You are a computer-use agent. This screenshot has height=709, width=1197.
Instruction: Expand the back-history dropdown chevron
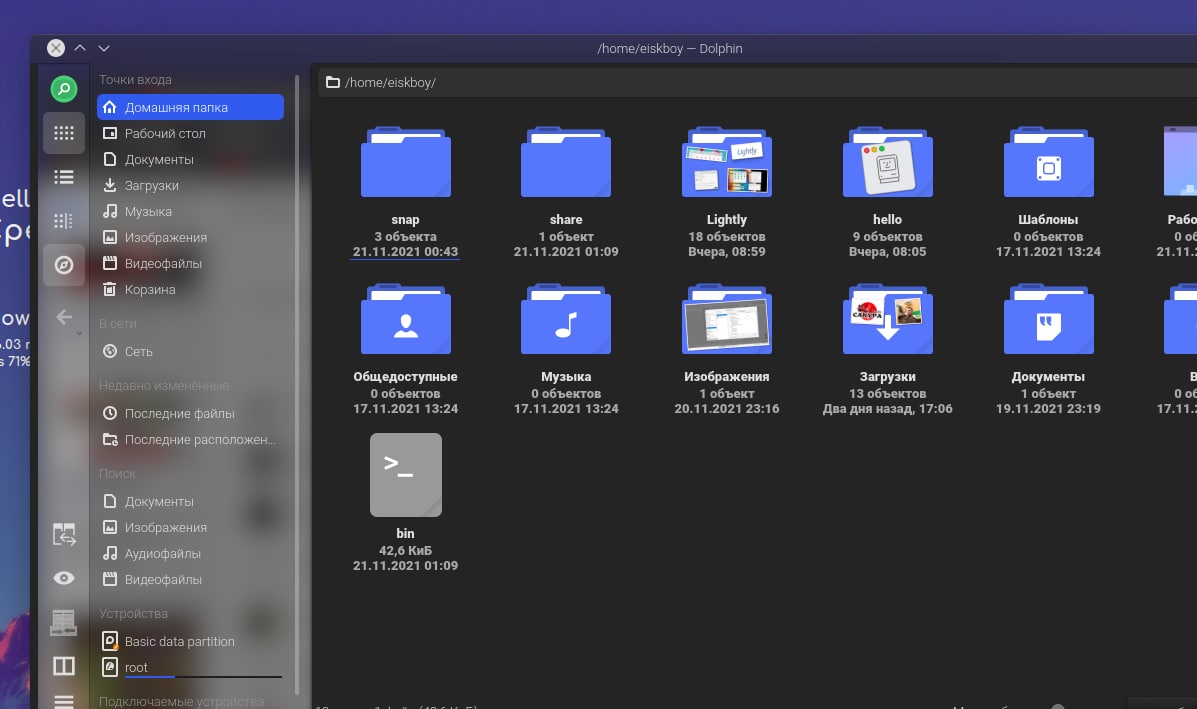[79, 334]
